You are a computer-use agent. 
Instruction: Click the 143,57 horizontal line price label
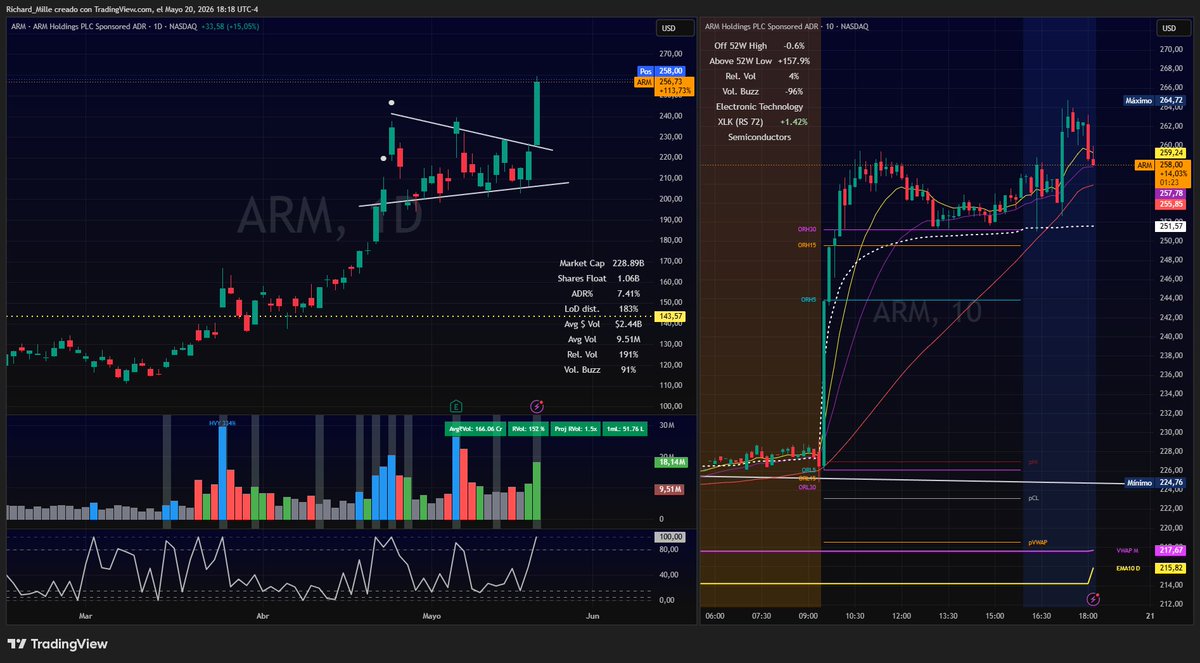[670, 316]
